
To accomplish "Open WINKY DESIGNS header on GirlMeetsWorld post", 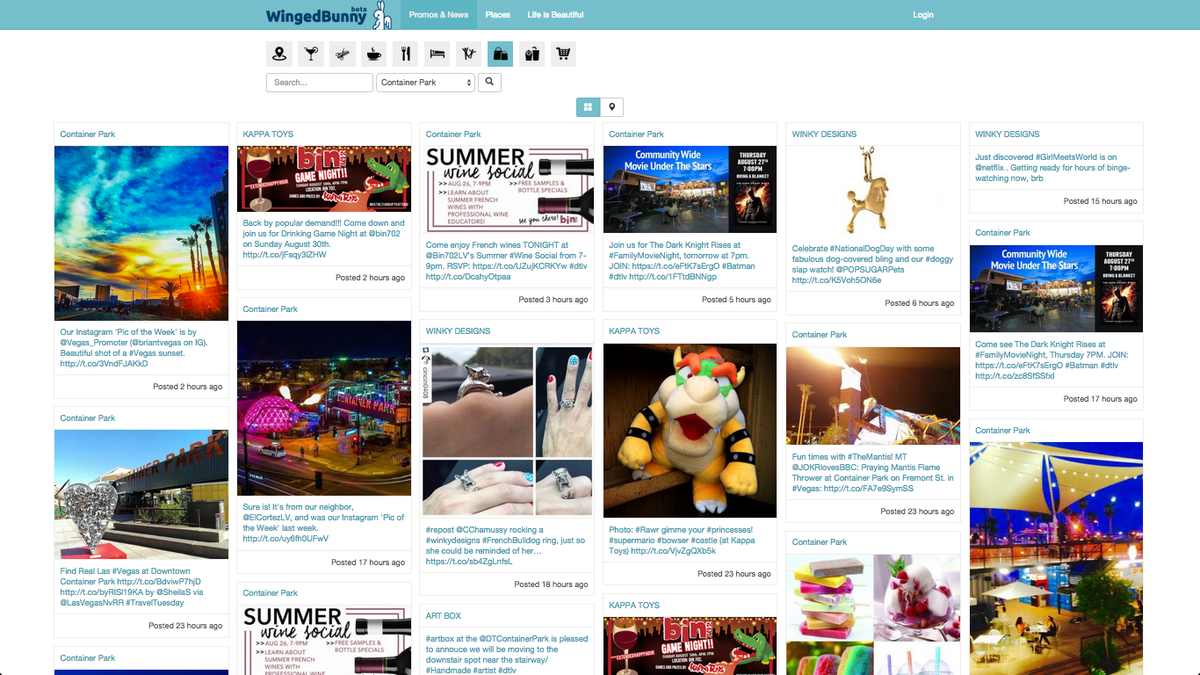I will click(1007, 134).
